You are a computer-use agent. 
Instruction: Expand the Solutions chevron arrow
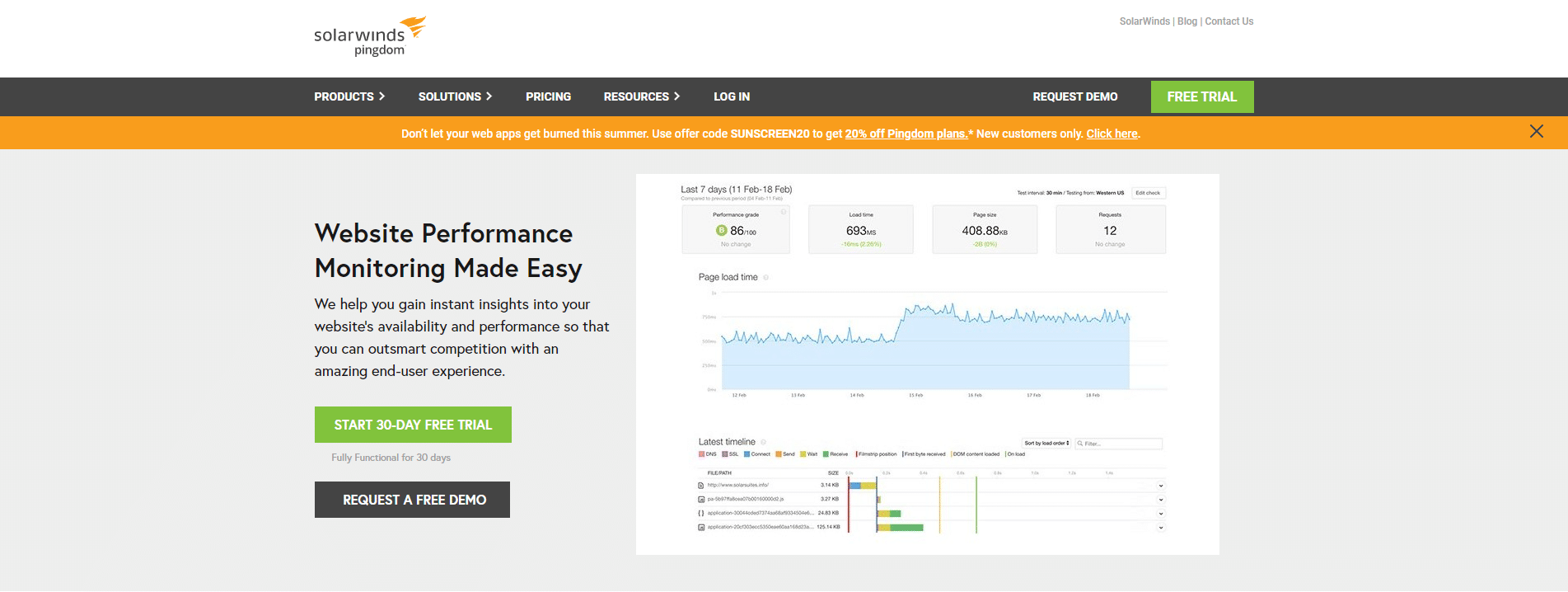(489, 96)
